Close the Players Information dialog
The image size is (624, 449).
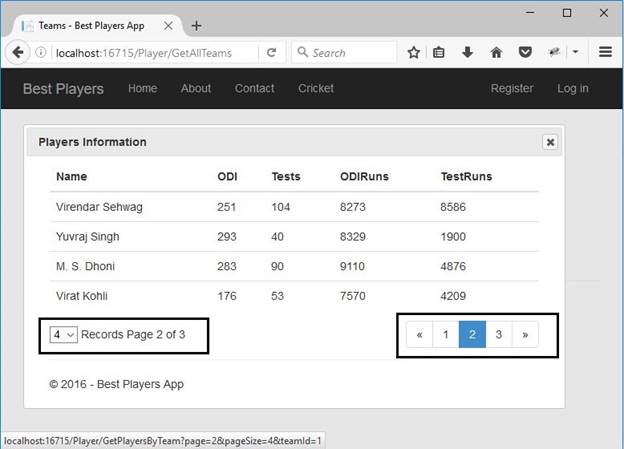click(550, 142)
